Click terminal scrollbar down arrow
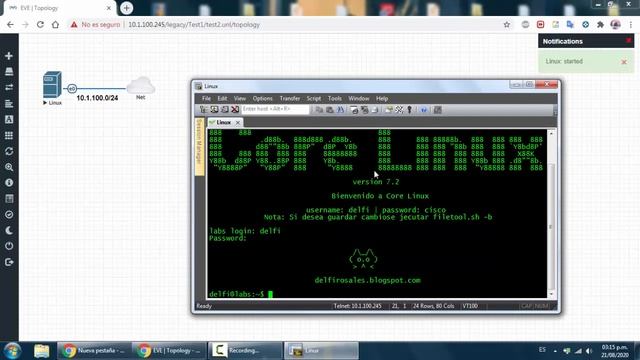 coord(551,294)
